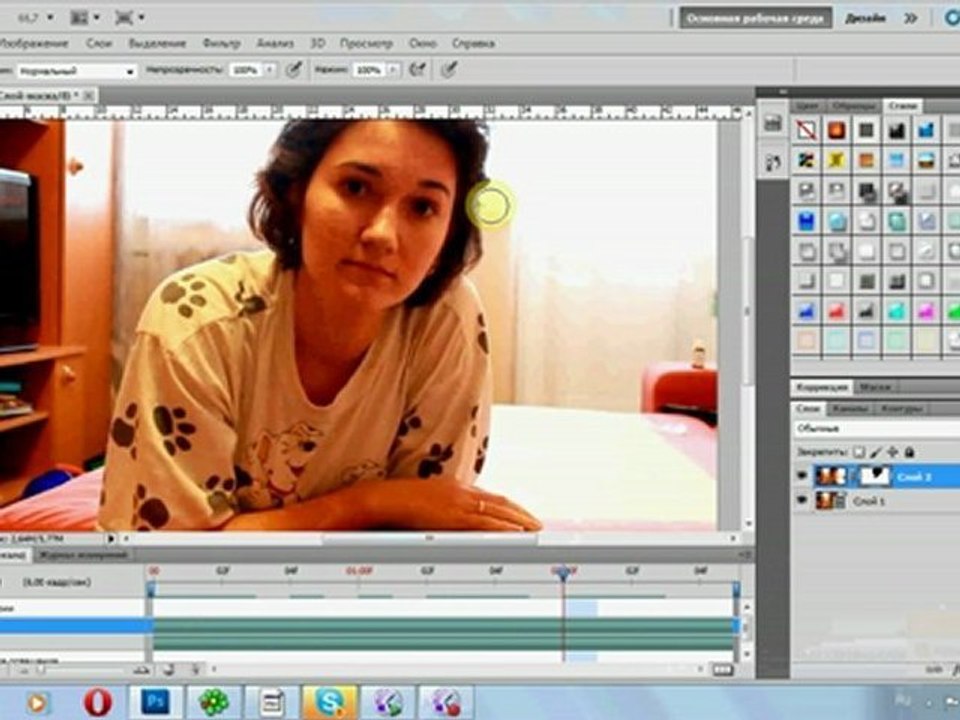
Task: Toggle lock all padlock icon
Action: [910, 452]
